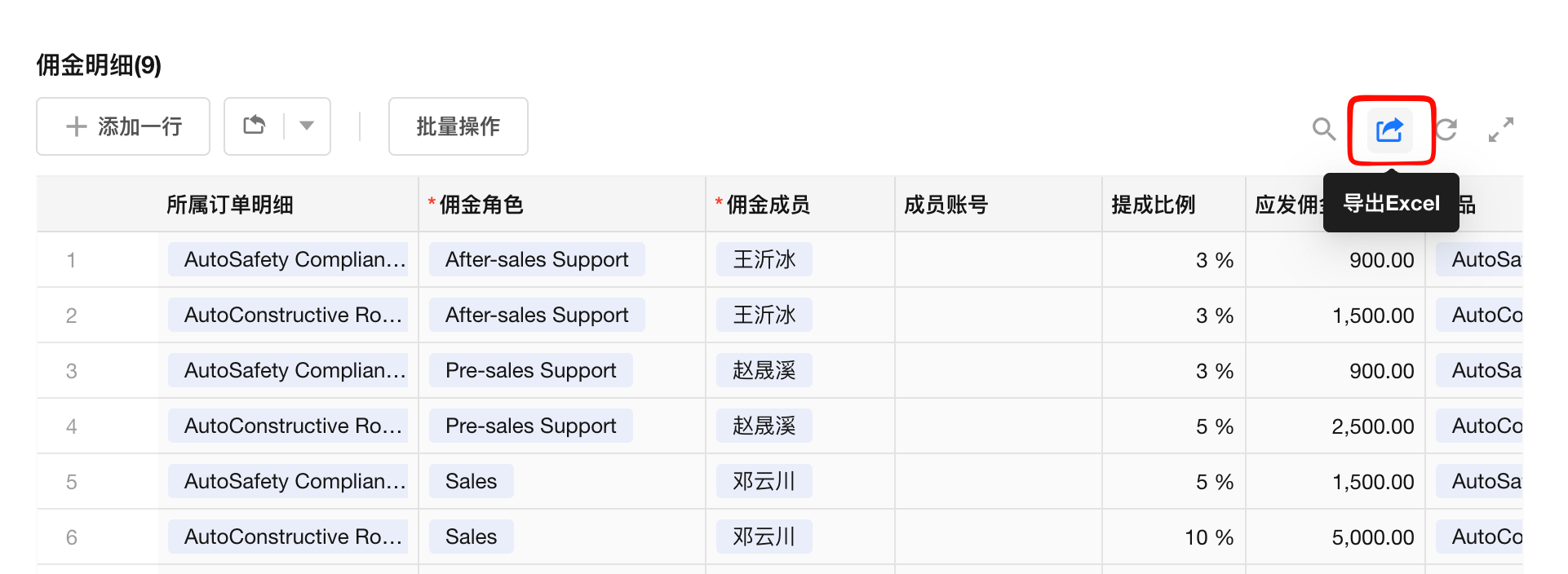1568x574 pixels.
Task: Click the search magnifier icon
Action: pyautogui.click(x=1323, y=129)
